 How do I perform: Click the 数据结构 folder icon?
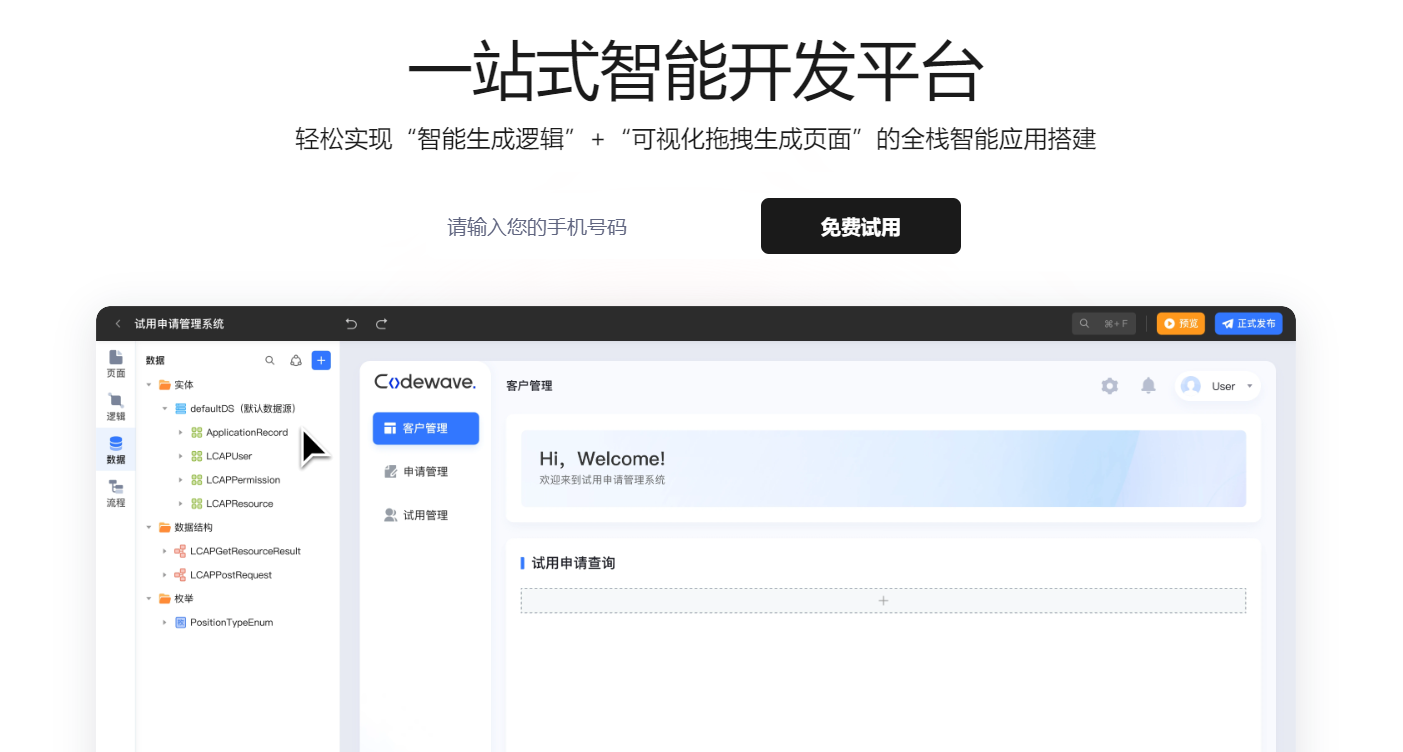click(165, 527)
